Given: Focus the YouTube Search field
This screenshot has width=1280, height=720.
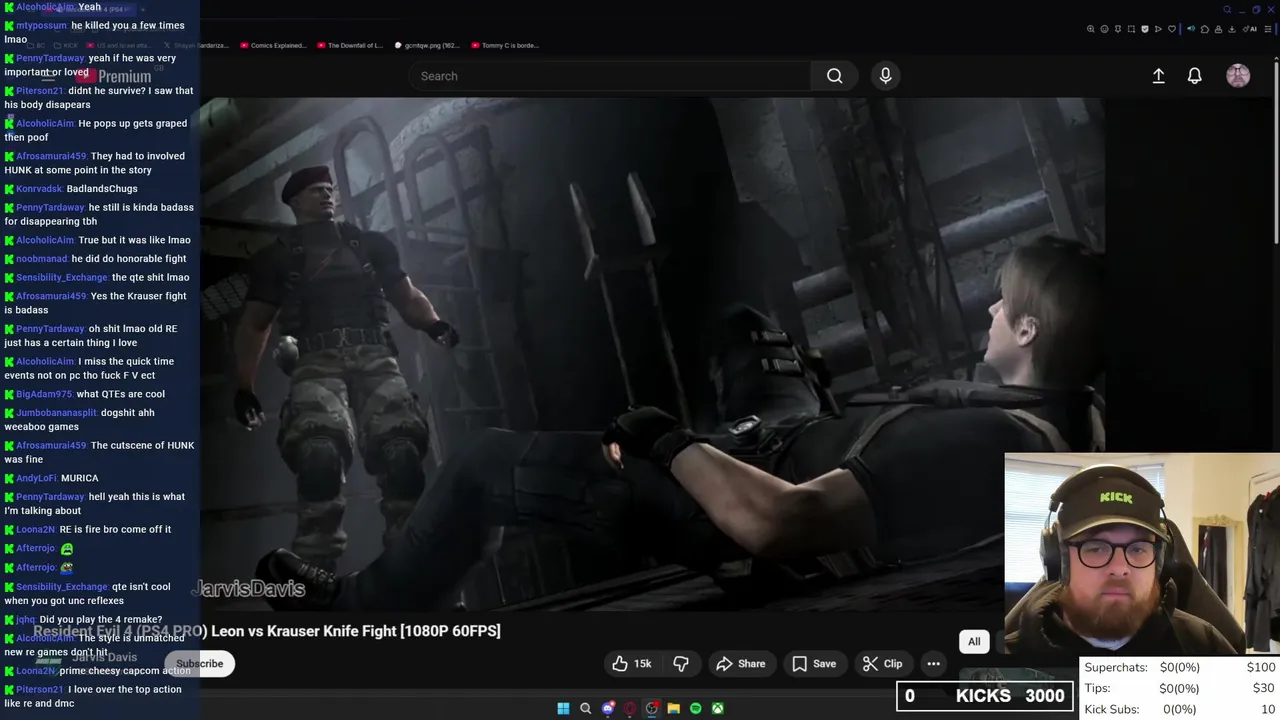Looking at the screenshot, I should [x=610, y=76].
